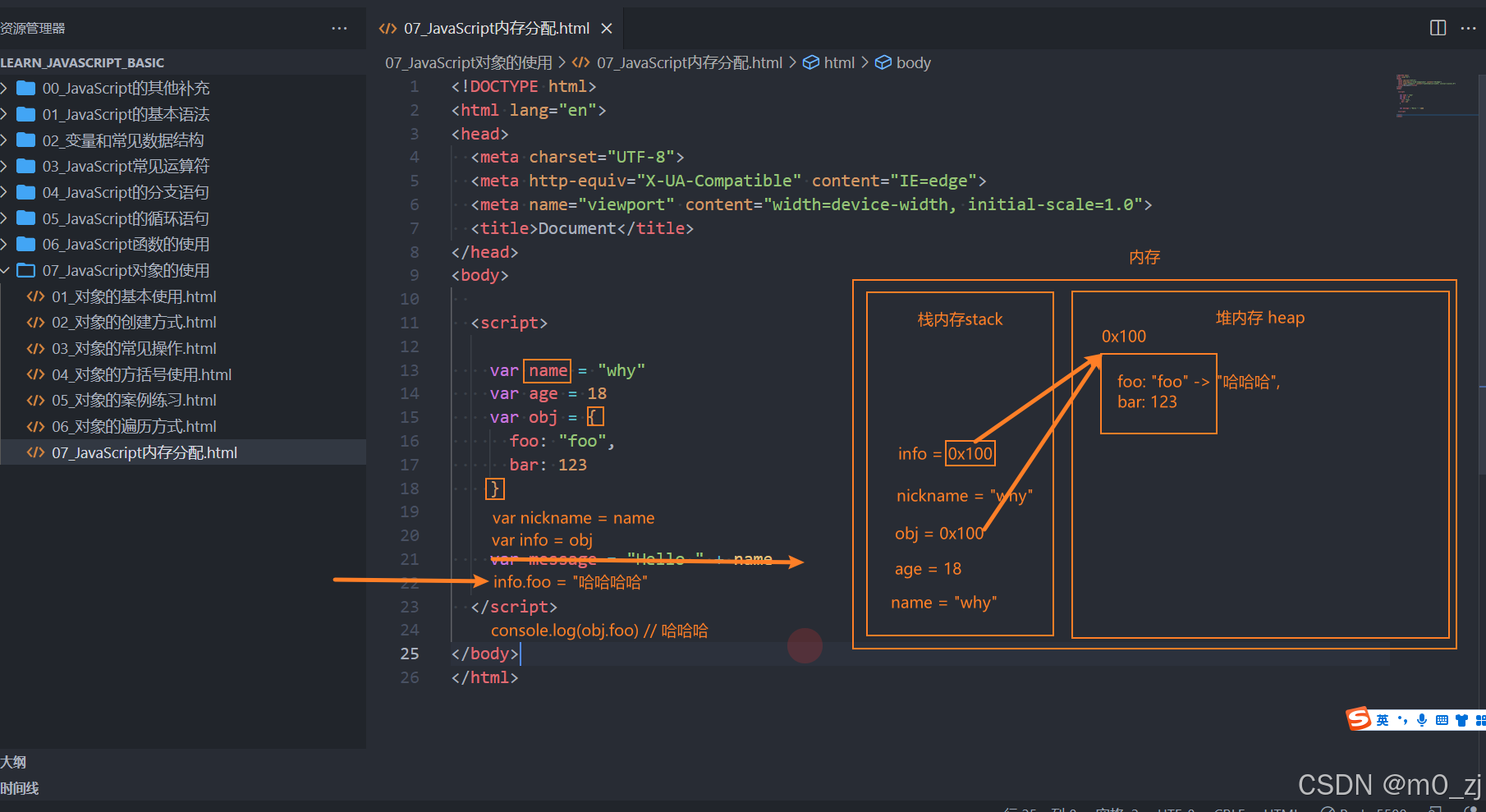Click the microphone voice-input icon in Sogou toolbar
The image size is (1486, 812).
click(x=1422, y=719)
